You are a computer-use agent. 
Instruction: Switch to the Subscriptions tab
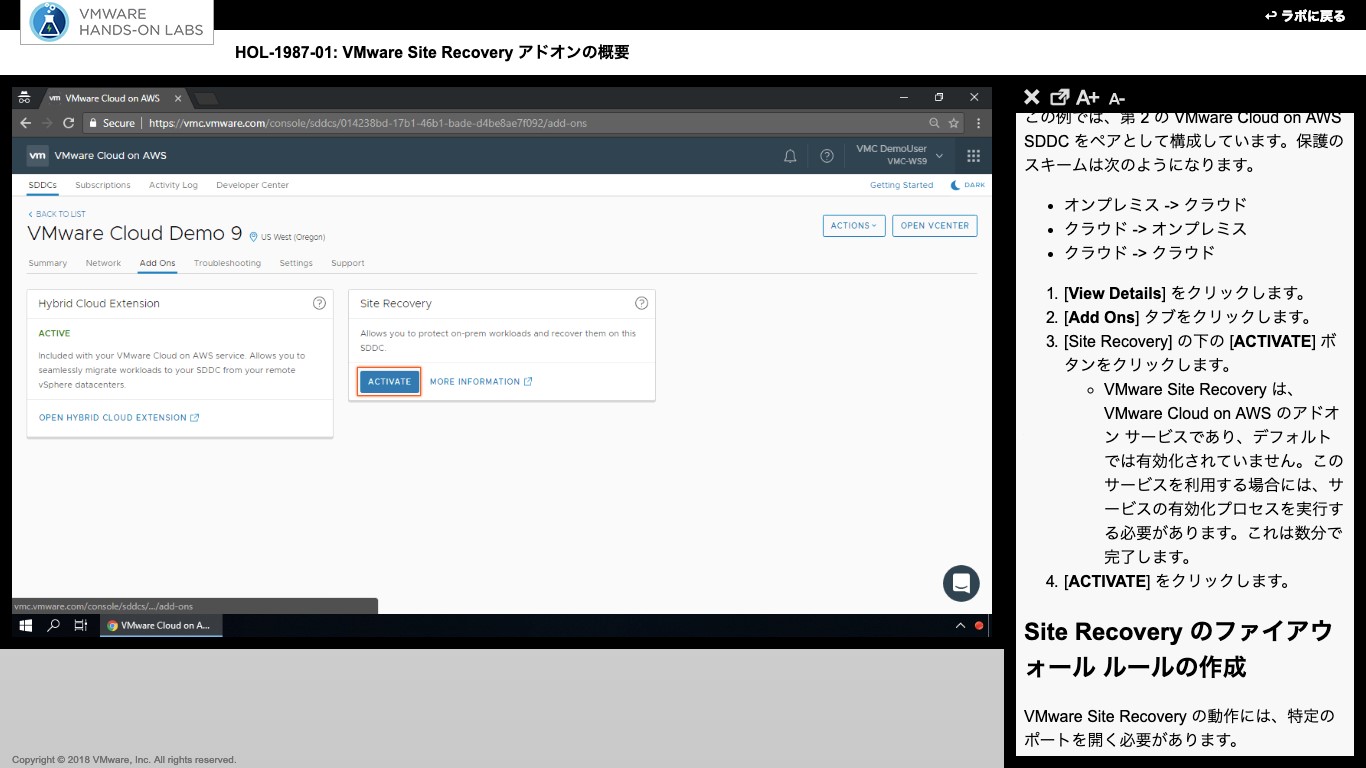[103, 185]
